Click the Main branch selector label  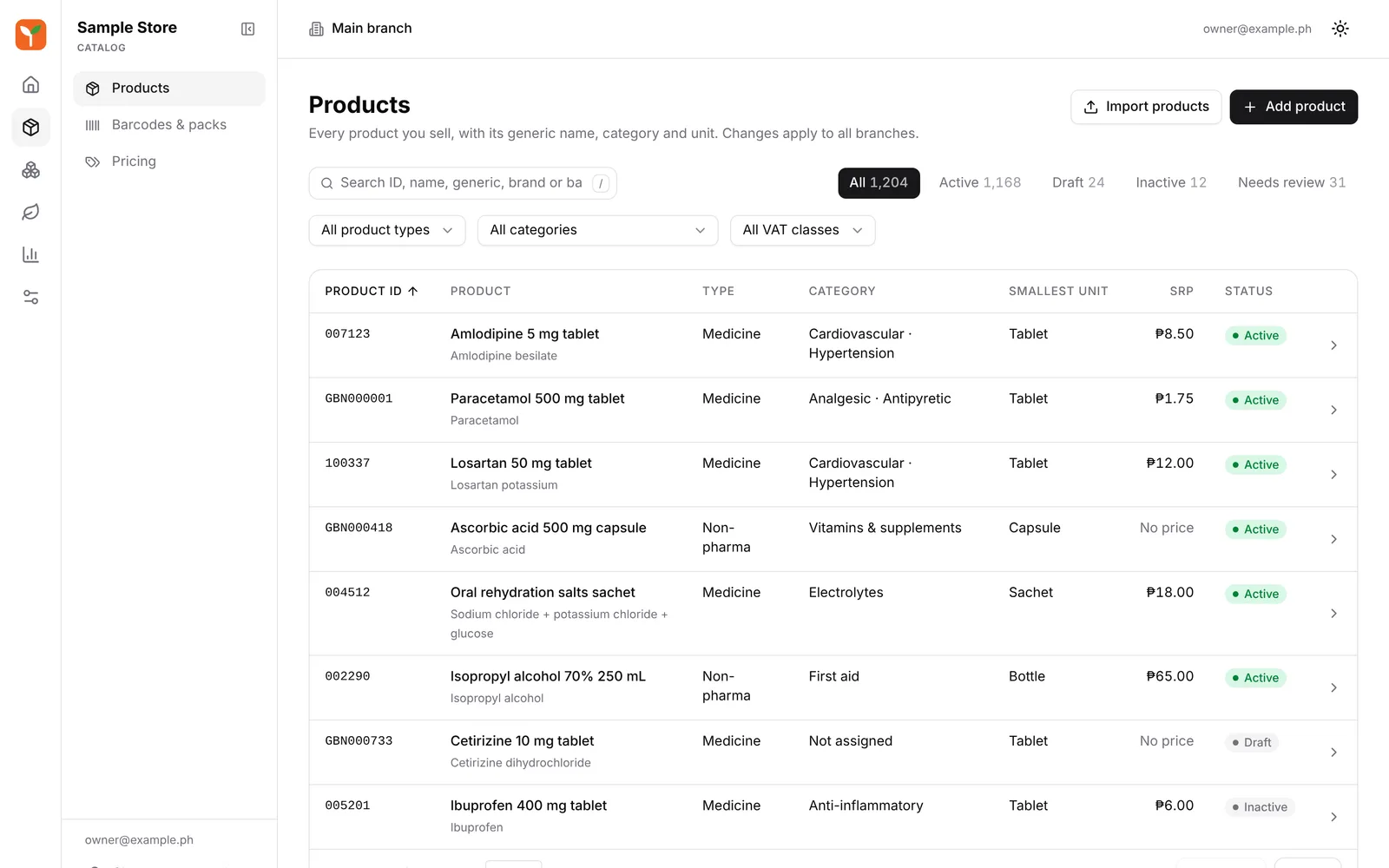(372, 29)
